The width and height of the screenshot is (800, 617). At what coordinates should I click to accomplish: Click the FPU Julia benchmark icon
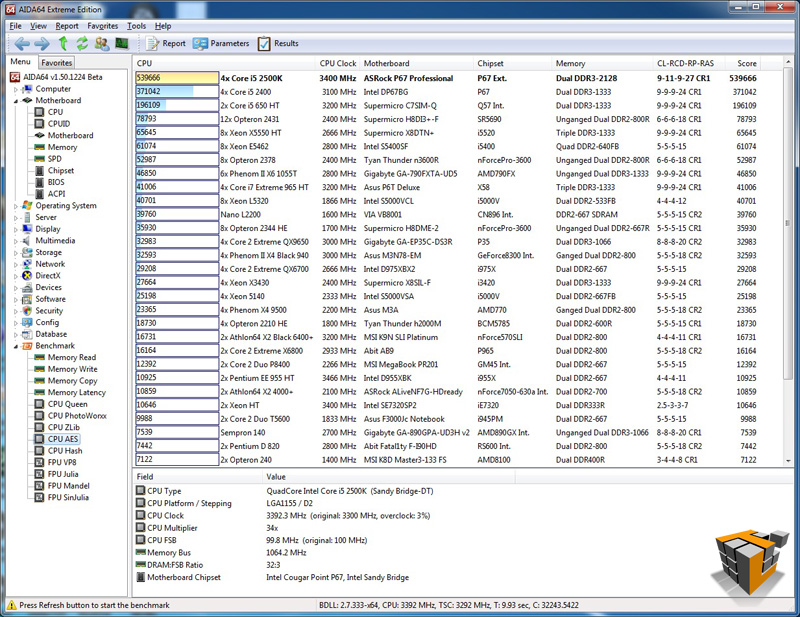coord(39,474)
